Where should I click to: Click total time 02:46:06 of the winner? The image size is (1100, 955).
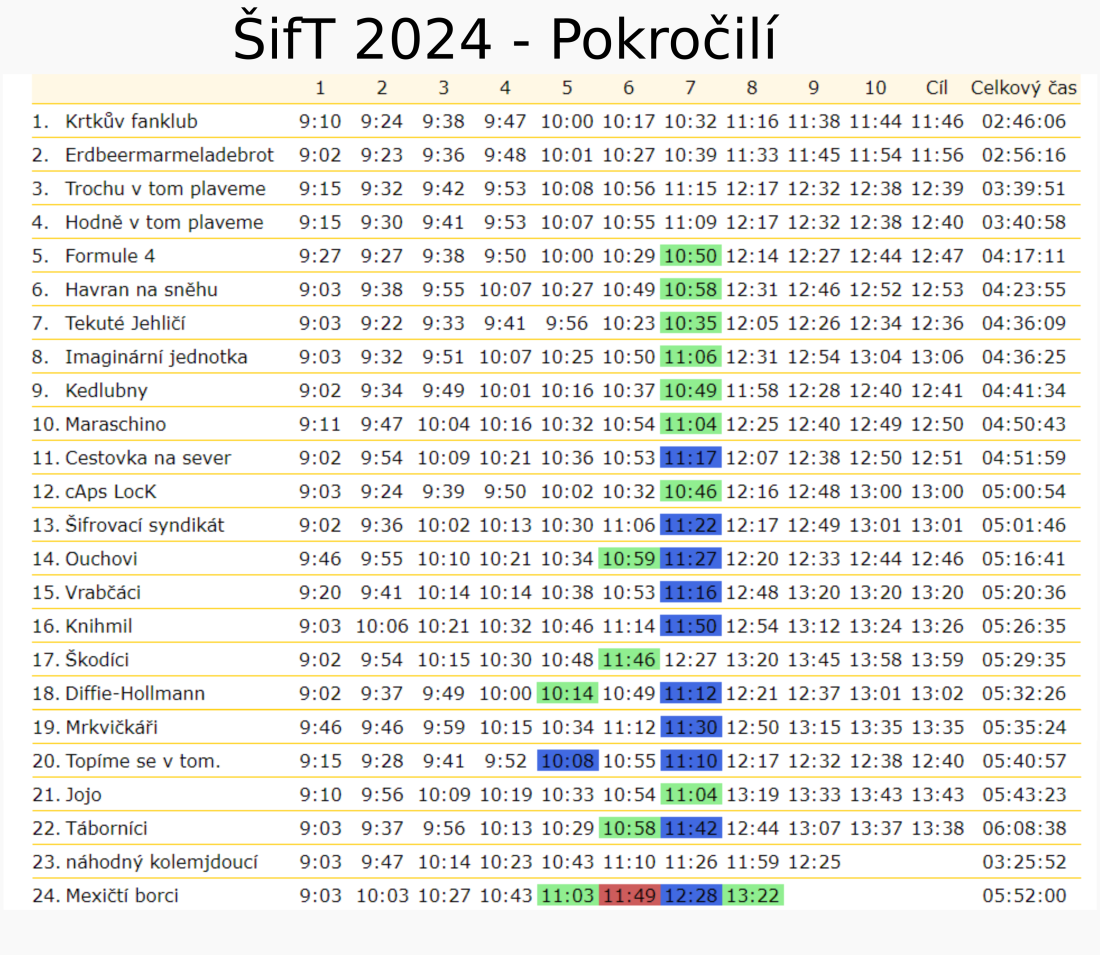(x=1023, y=122)
